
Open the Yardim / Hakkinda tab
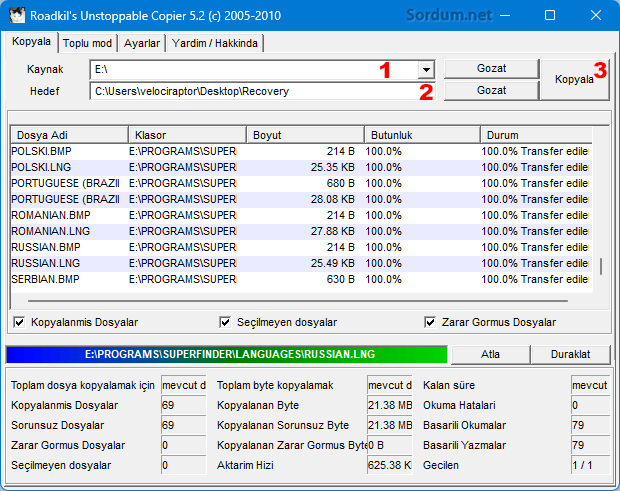point(215,43)
